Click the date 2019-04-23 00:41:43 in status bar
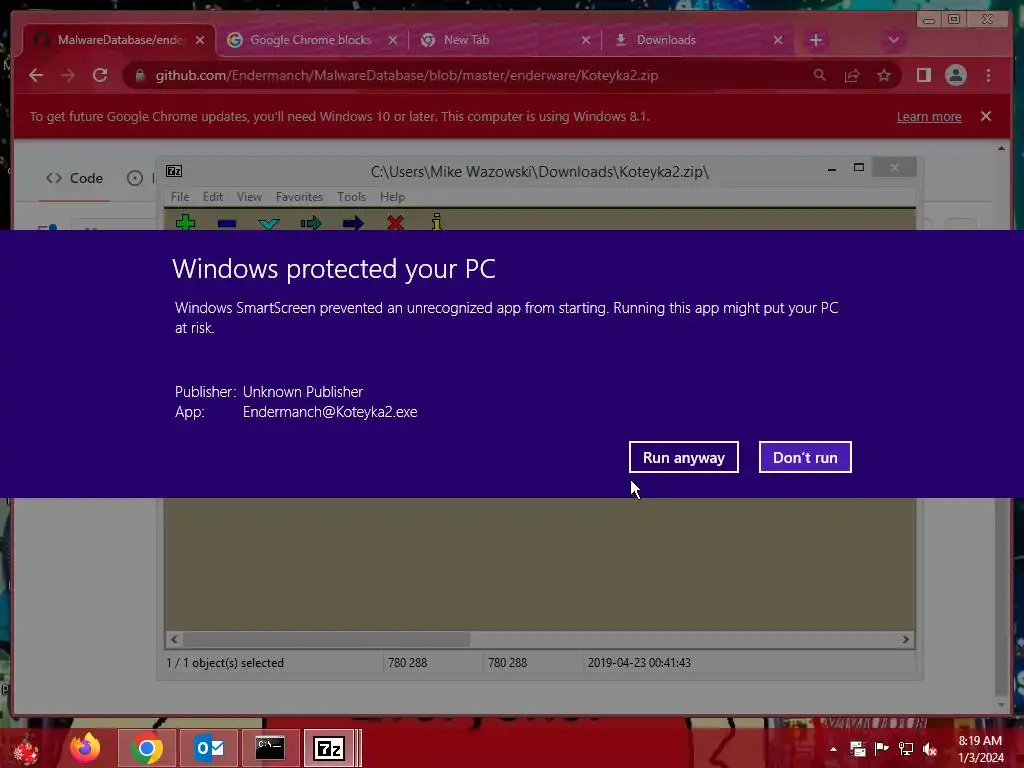Image resolution: width=1024 pixels, height=768 pixels. (x=639, y=663)
